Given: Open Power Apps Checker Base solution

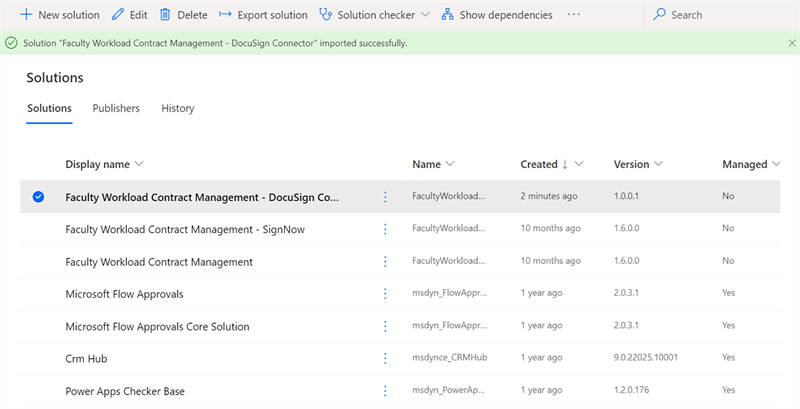Looking at the screenshot, I should [x=125, y=391].
